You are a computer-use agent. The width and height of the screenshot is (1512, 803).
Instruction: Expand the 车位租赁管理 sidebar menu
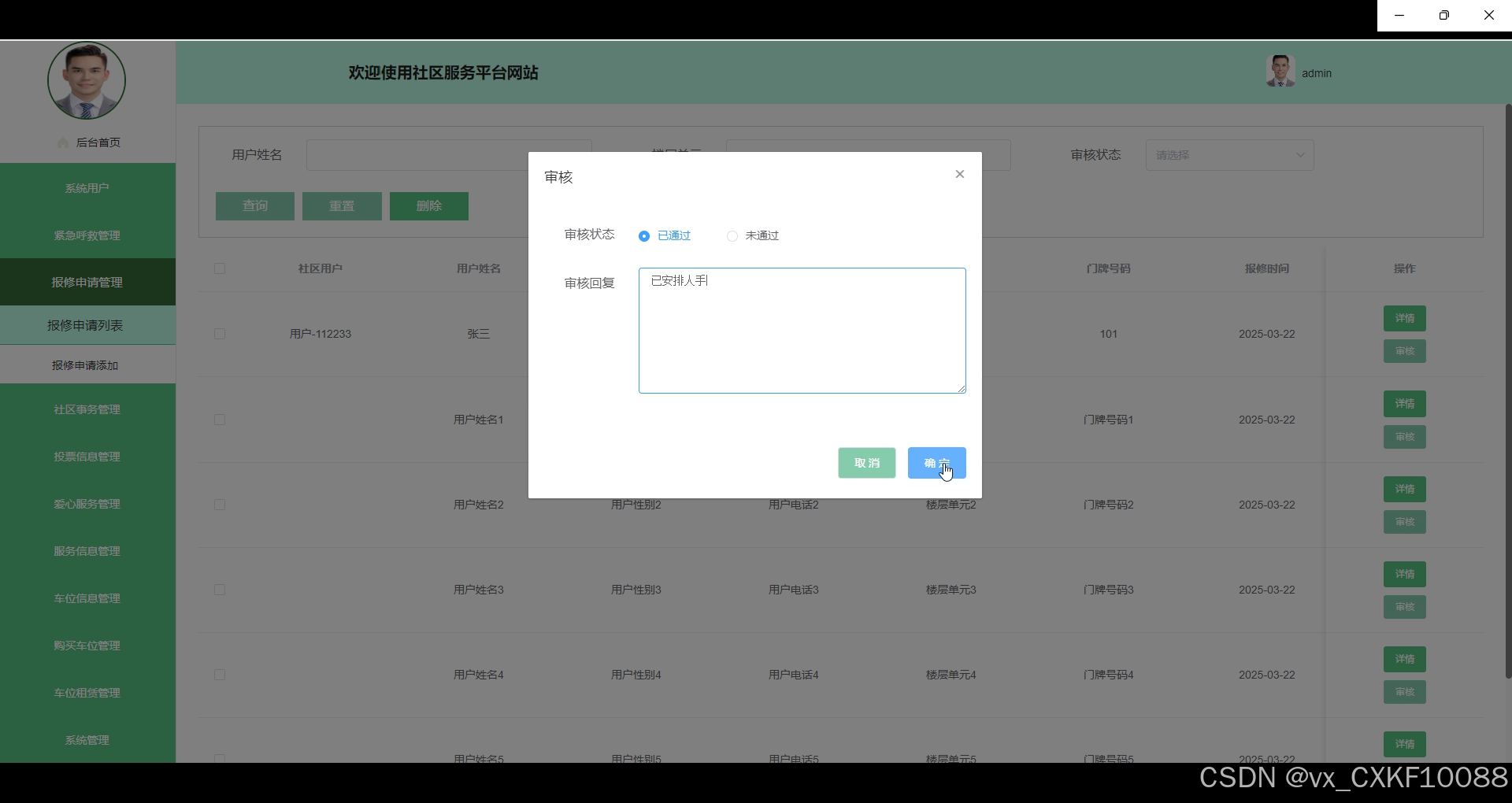(87, 693)
